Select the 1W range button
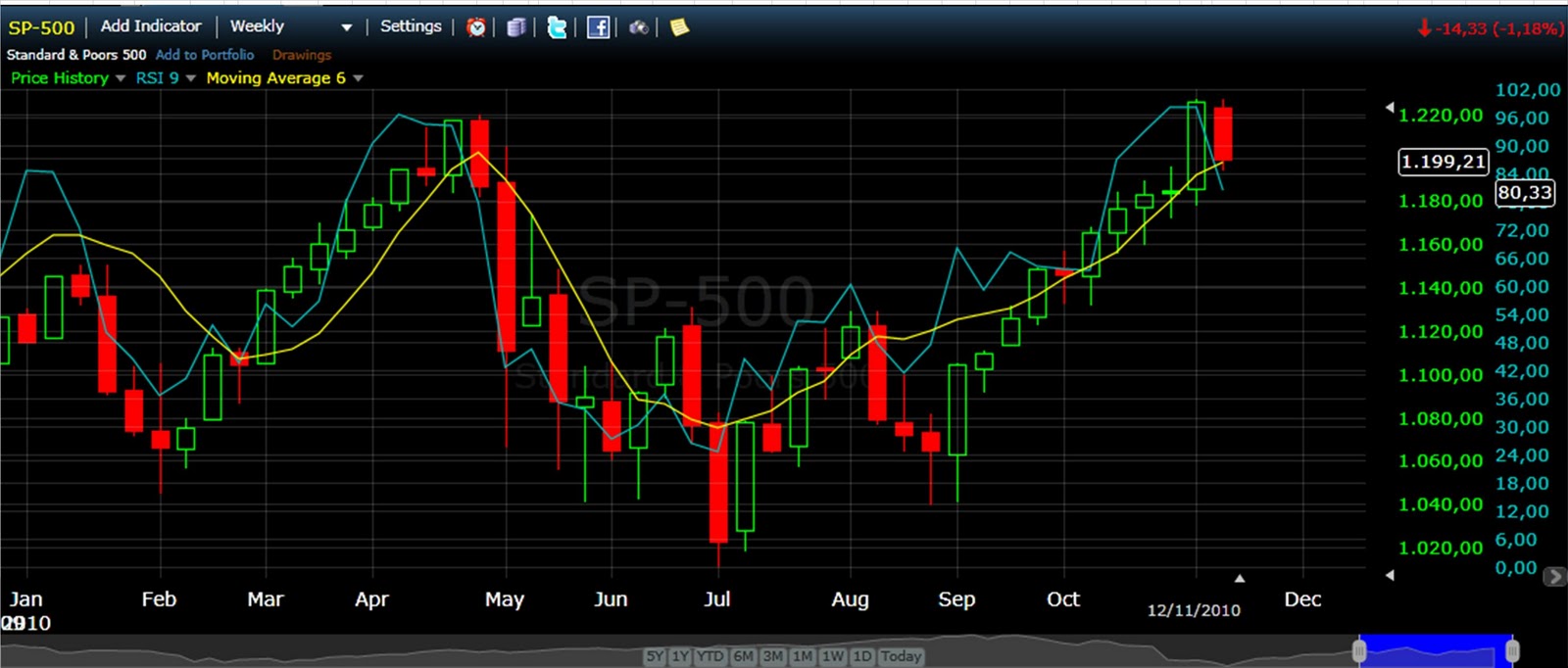The image size is (1568, 668). [x=833, y=656]
